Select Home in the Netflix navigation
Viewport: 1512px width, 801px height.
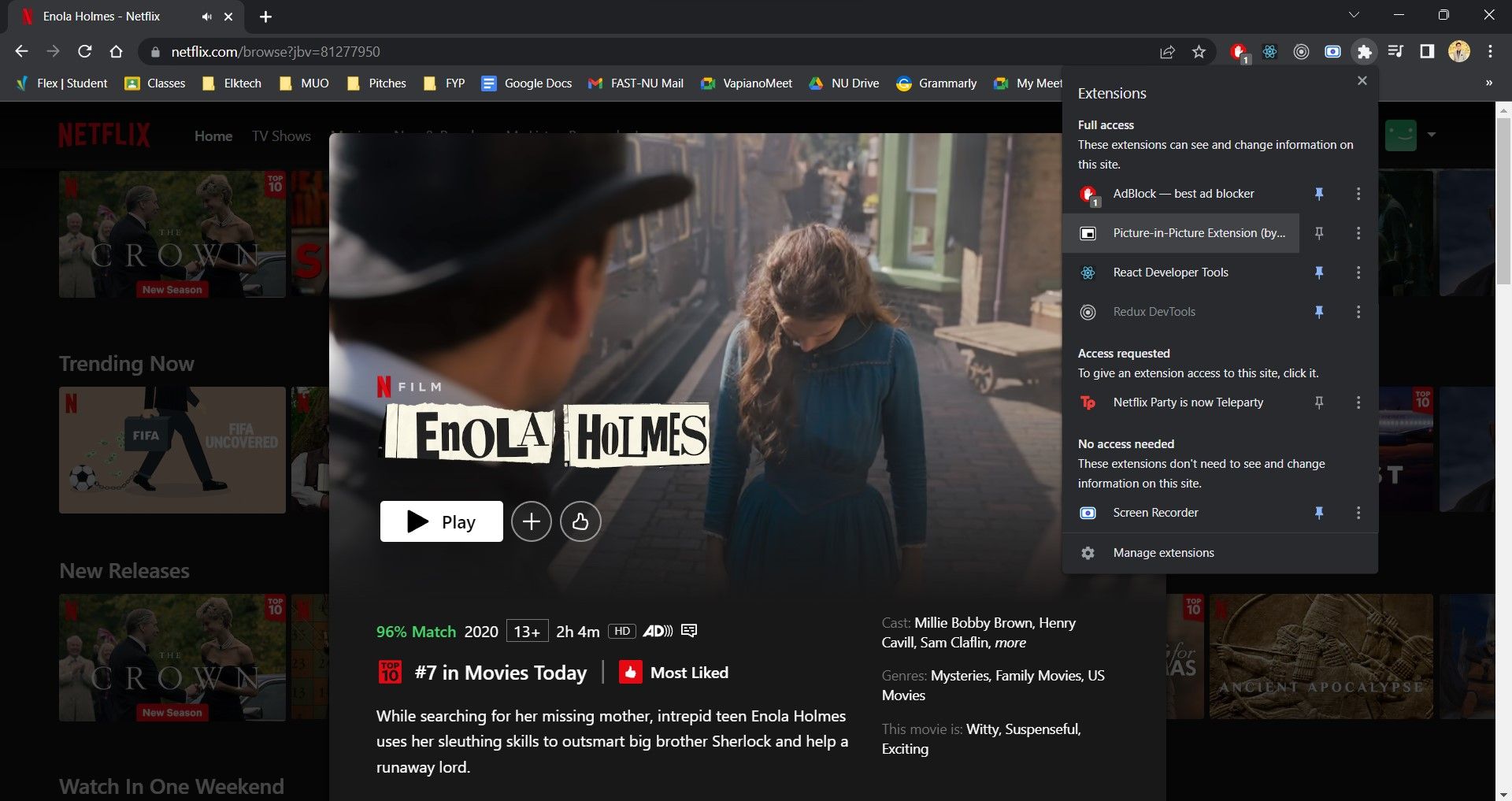point(213,135)
